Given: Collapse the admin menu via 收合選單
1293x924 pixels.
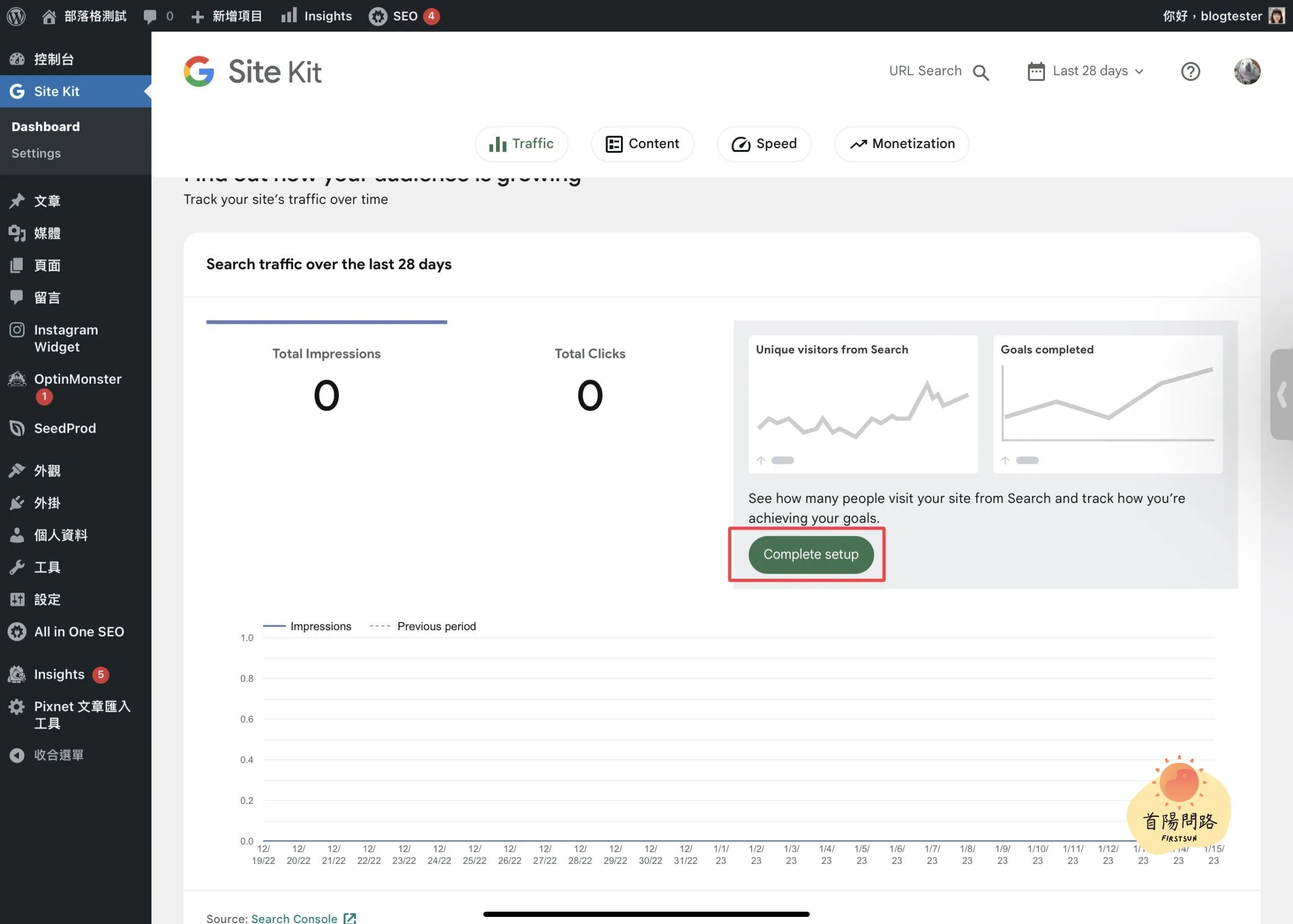Looking at the screenshot, I should tap(58, 755).
